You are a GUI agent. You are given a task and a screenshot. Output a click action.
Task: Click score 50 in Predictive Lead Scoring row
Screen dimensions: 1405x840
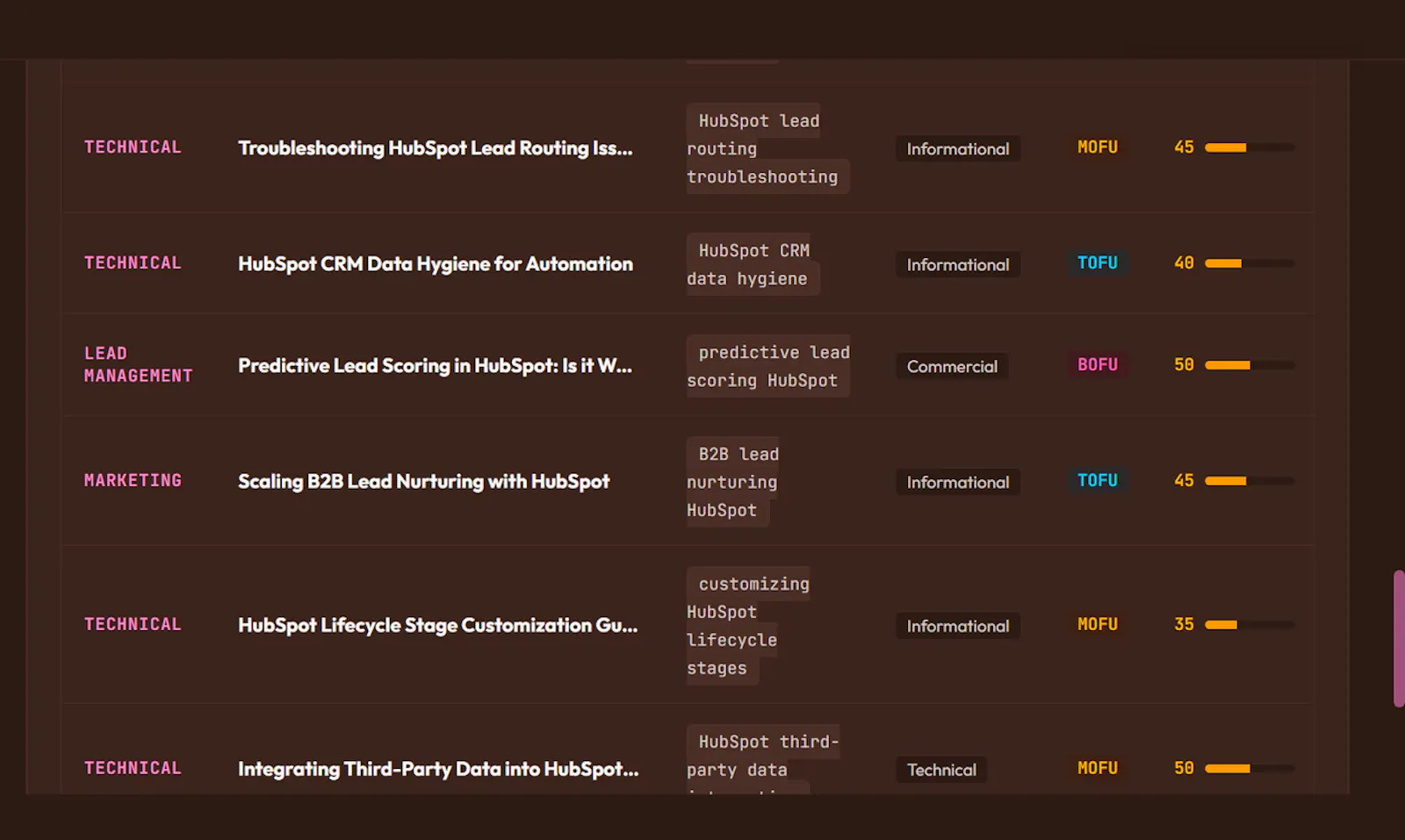point(1184,365)
